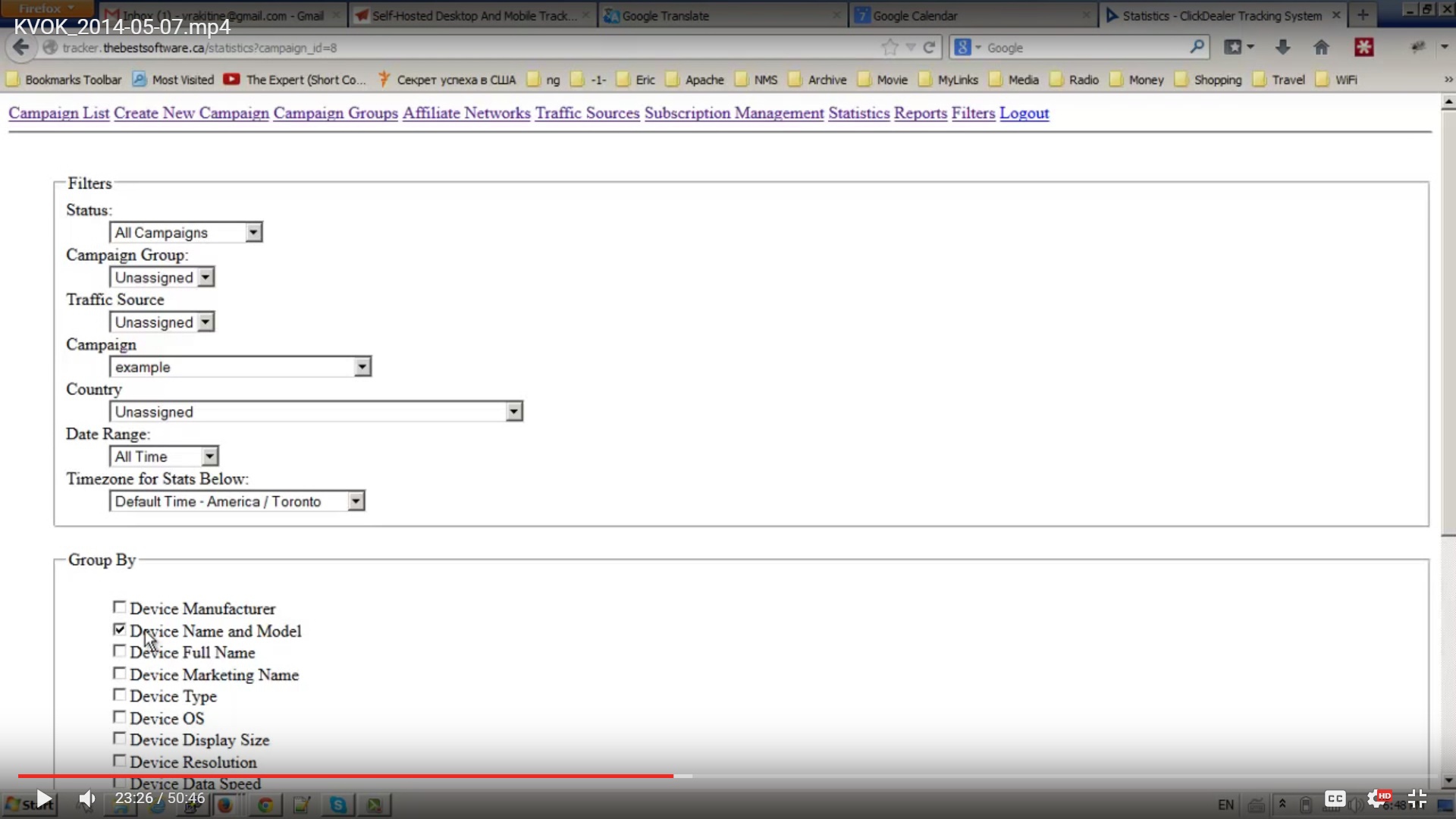Open Traffic Sources link
Viewport: 1456px width, 819px height.
(588, 113)
